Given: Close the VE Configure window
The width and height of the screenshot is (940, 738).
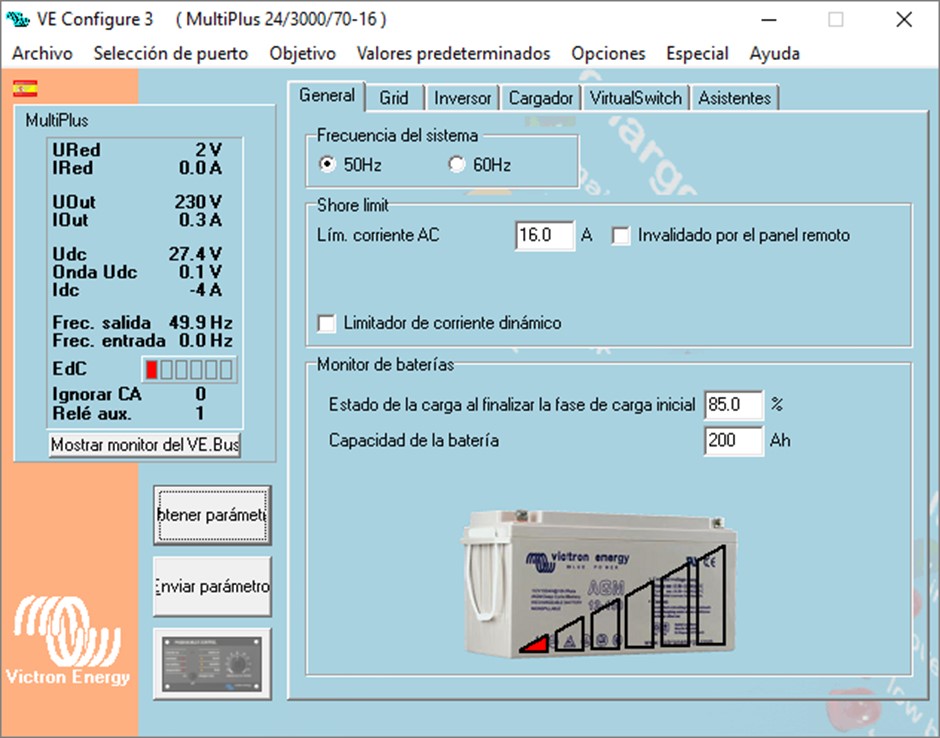Looking at the screenshot, I should click(904, 20).
